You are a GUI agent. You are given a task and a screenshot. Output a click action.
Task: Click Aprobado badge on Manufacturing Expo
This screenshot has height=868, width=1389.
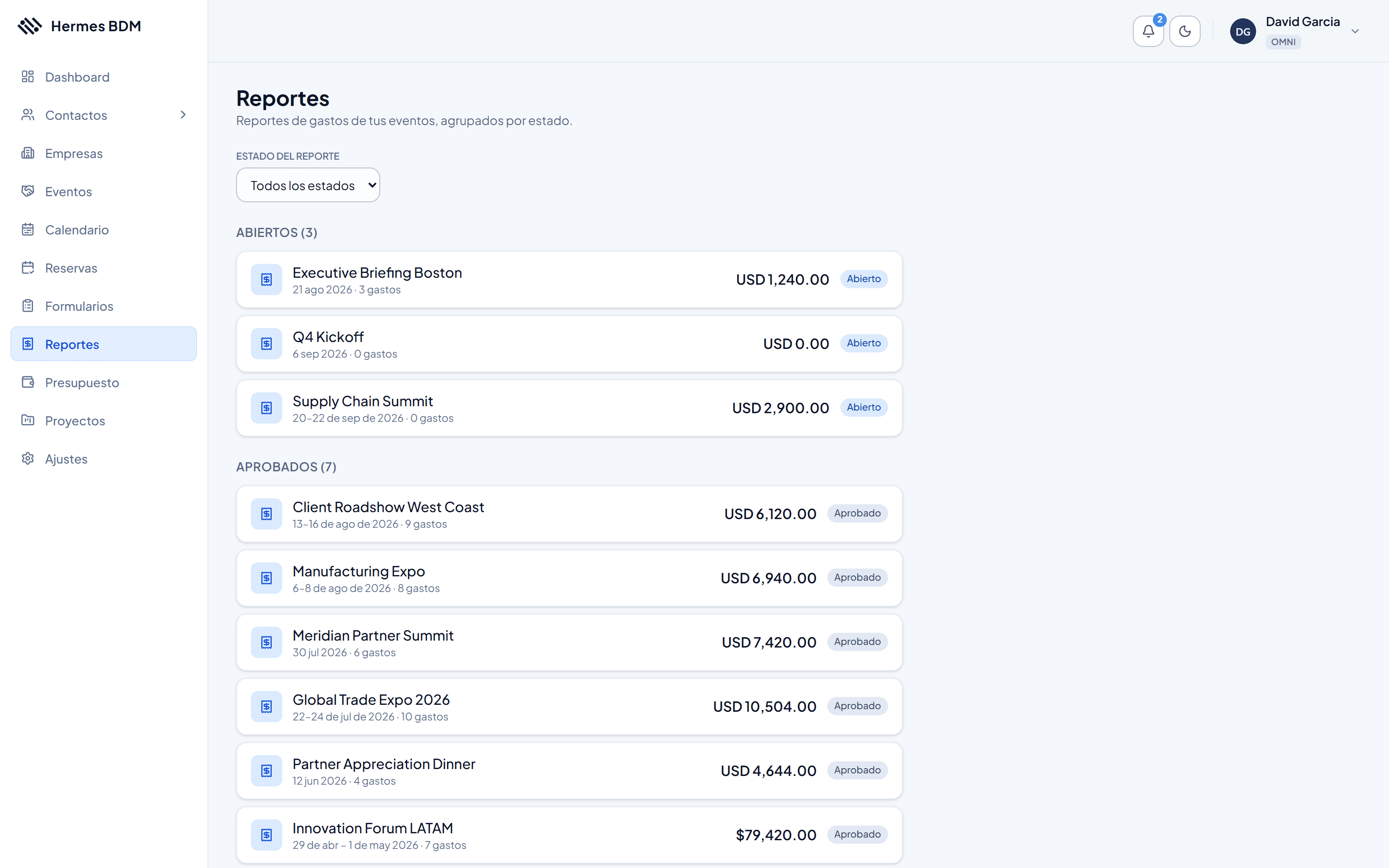[858, 578]
